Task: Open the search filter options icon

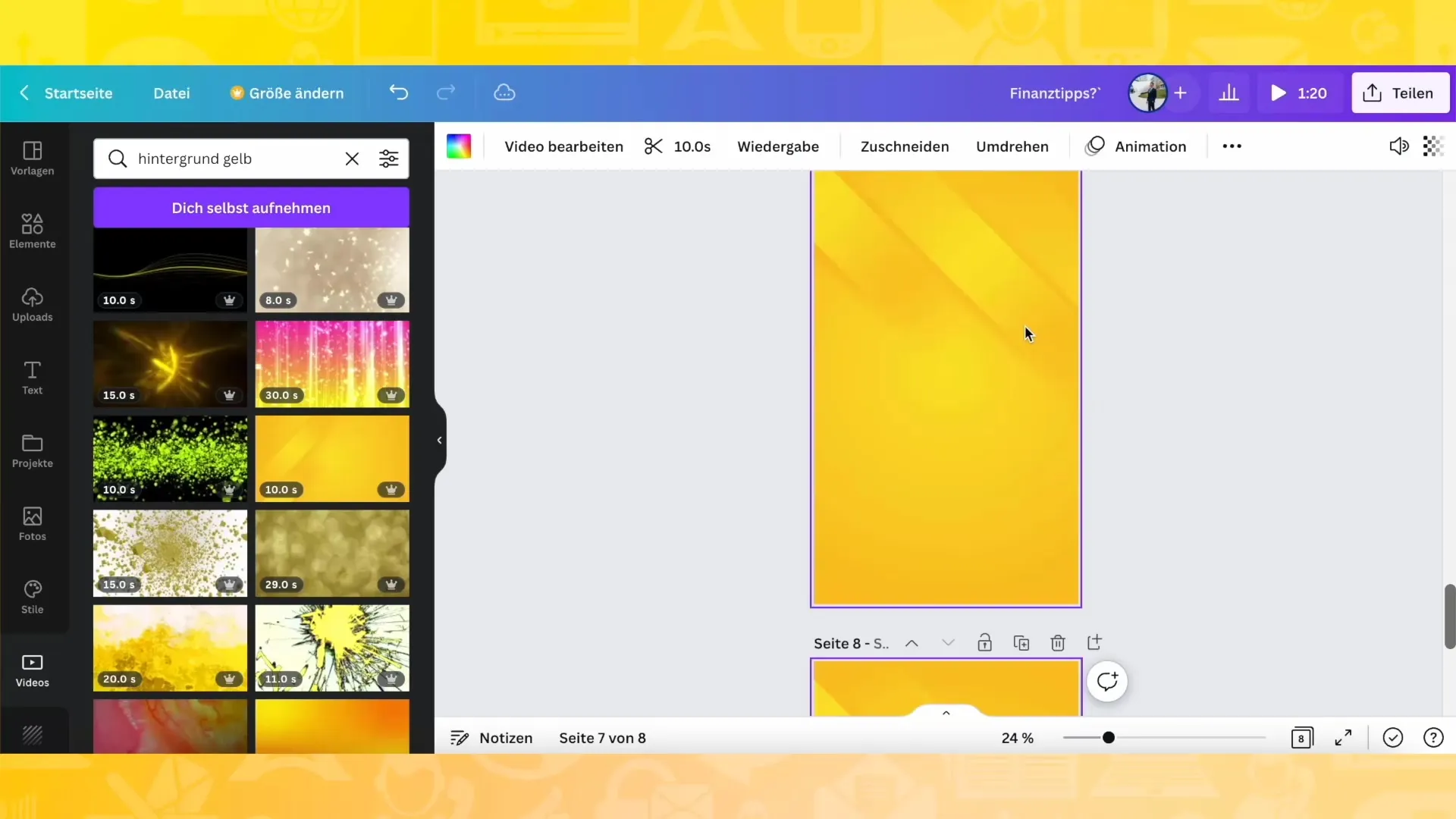Action: 388,158
